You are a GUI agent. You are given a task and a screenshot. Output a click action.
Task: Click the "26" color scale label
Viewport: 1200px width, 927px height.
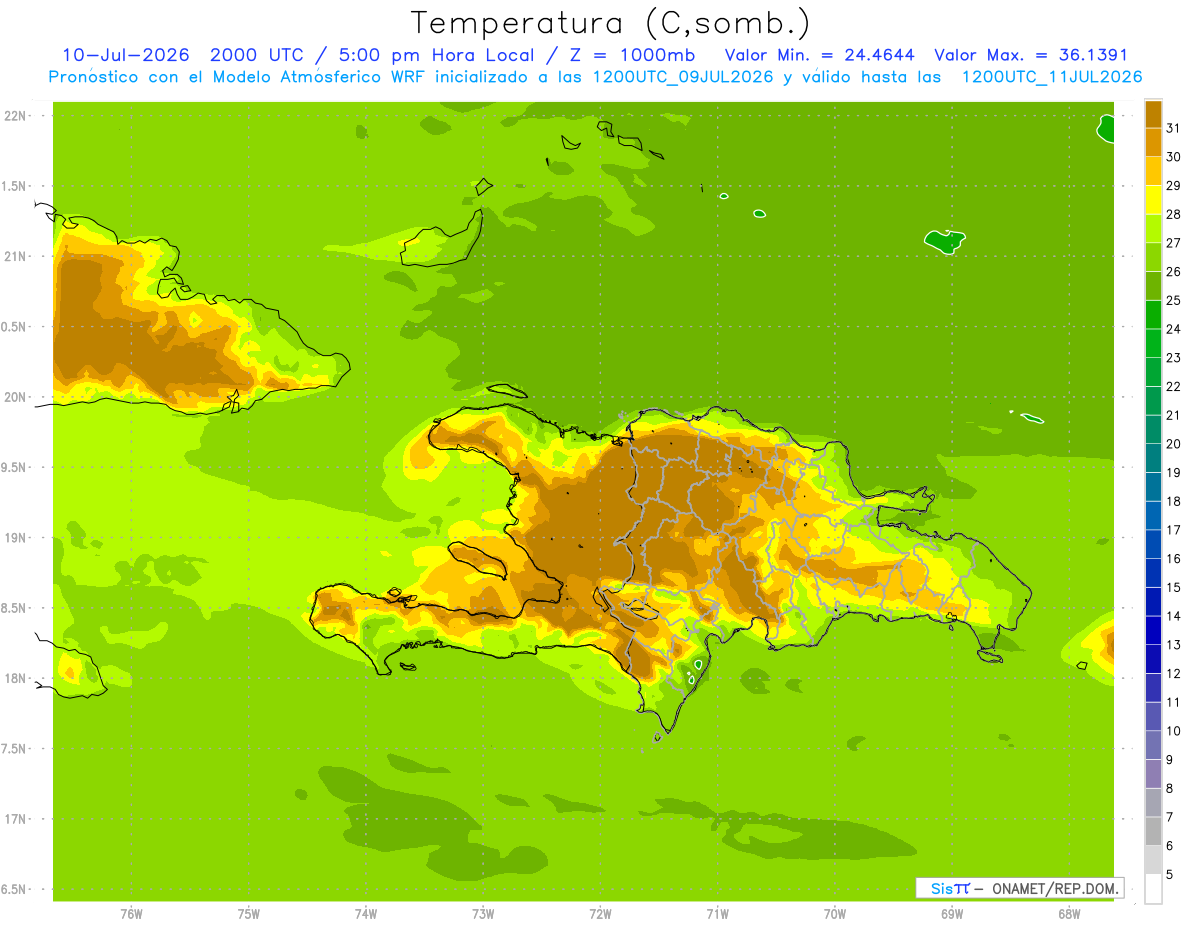point(1173,272)
